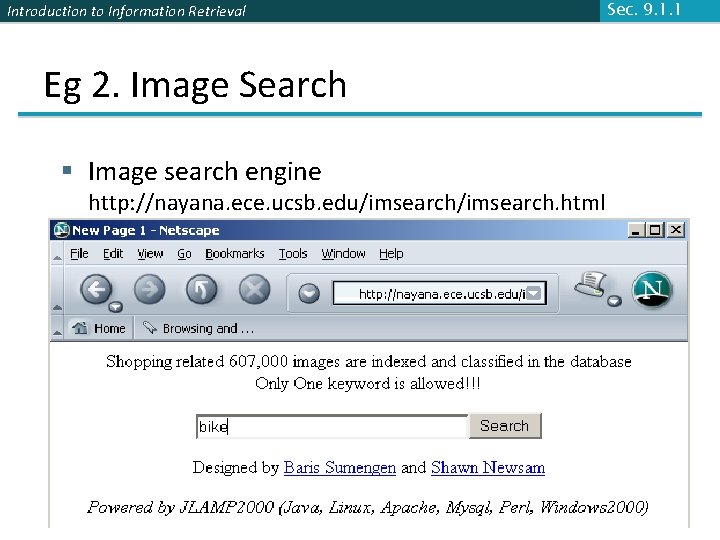
Task: Click the round Go button beside URL field
Action: [x=309, y=293]
